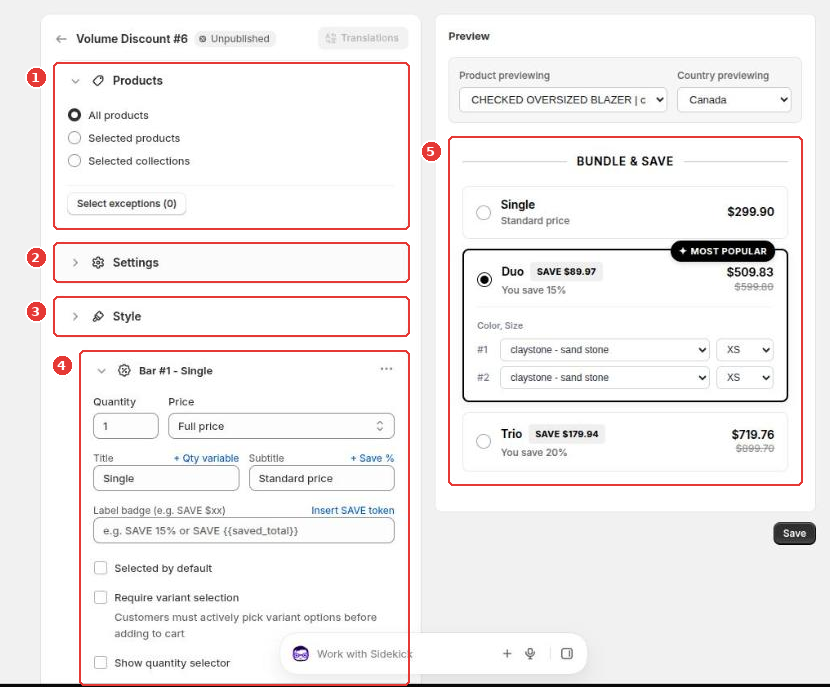Click the plus icon in Sidekick bar
Viewport: 830px width, 687px height.
(x=507, y=654)
